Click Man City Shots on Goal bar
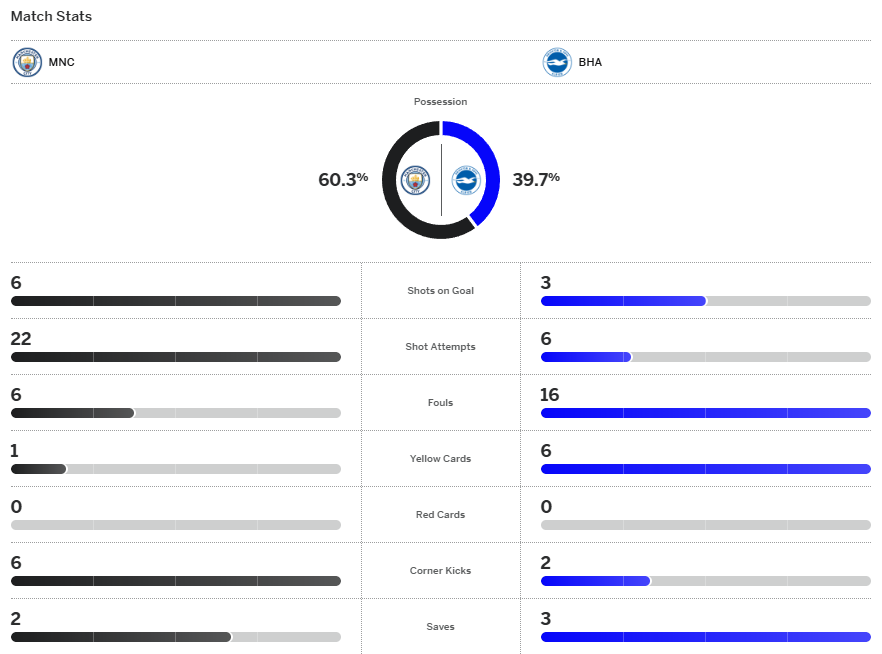 (x=175, y=301)
